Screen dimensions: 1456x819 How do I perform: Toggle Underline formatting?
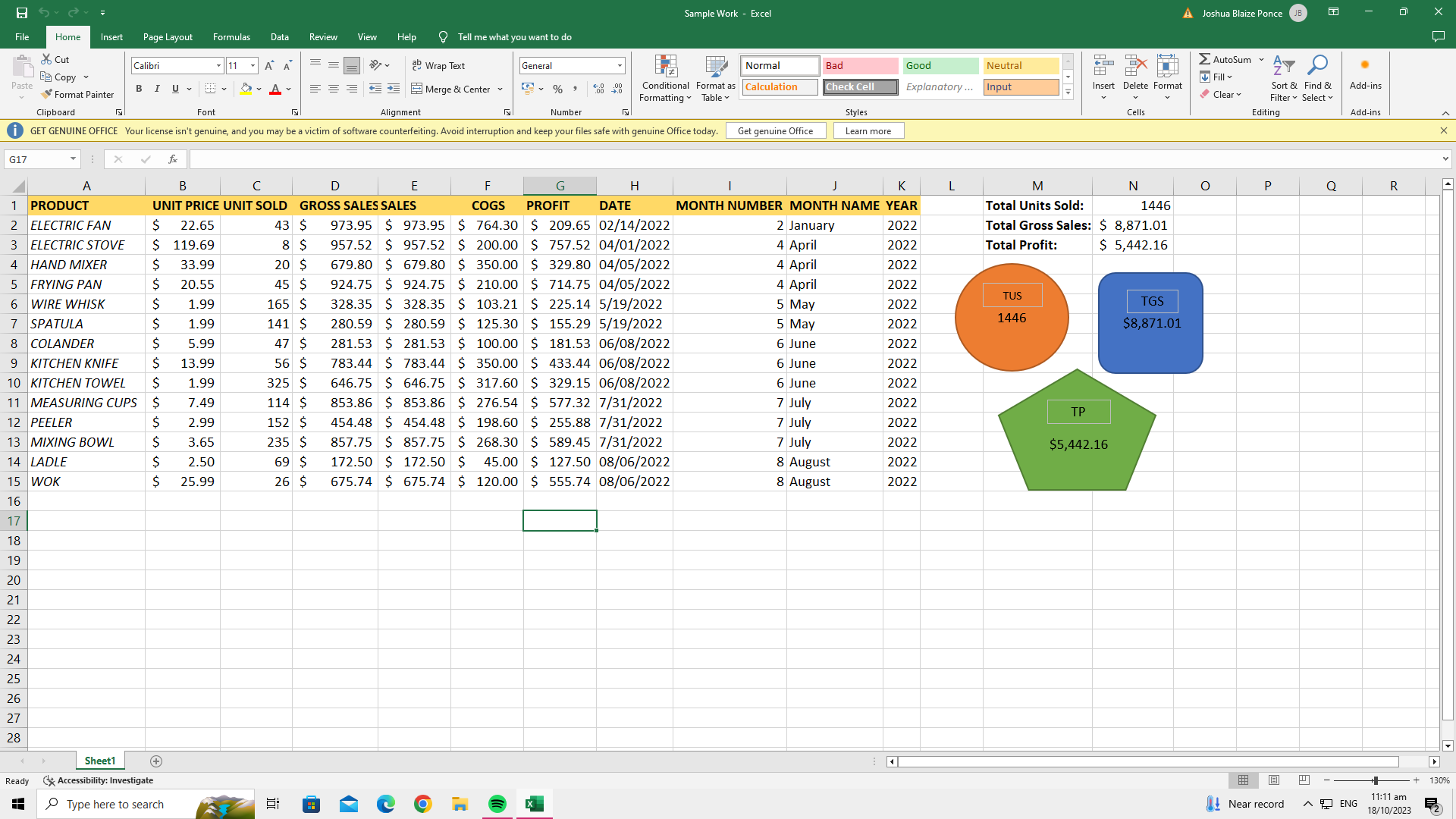175,89
